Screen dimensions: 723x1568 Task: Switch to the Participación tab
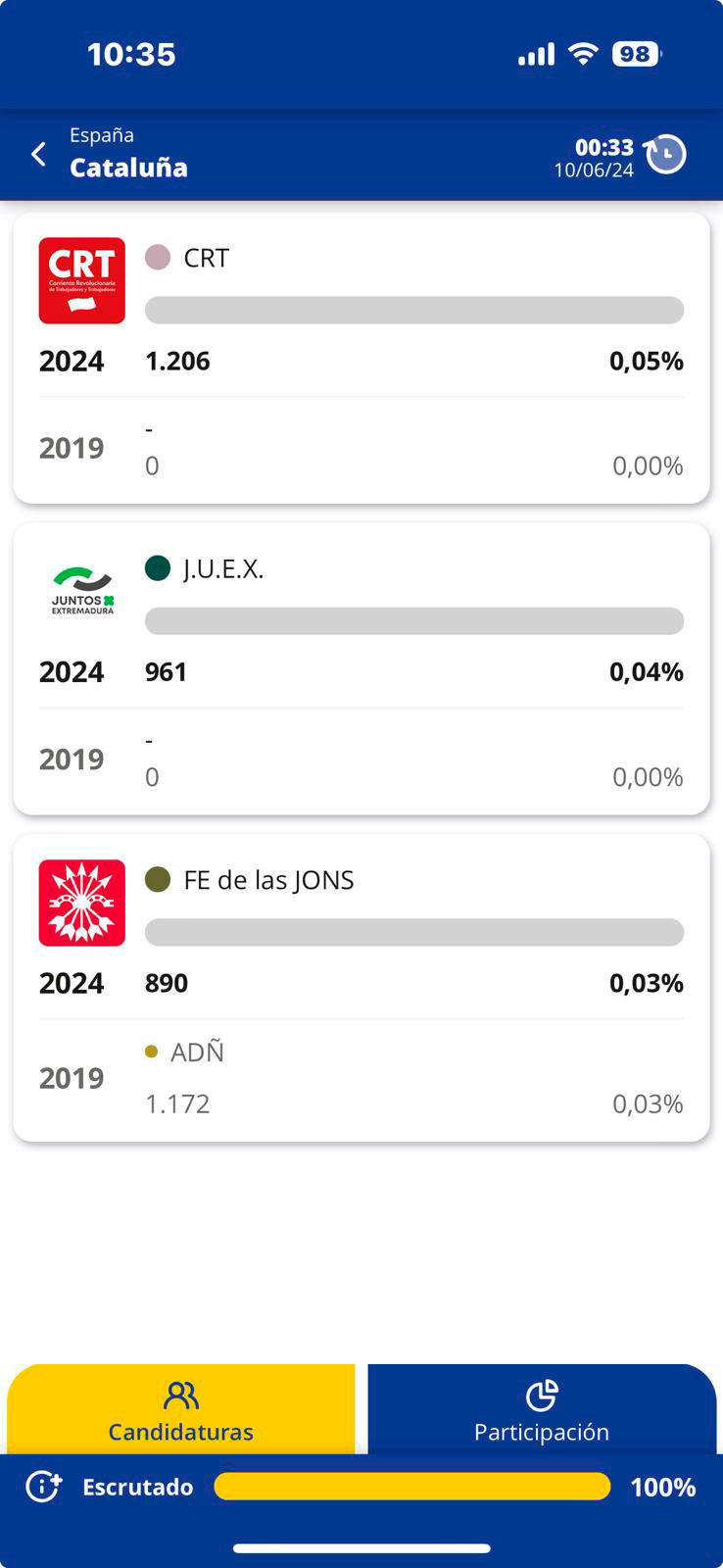point(542,1411)
